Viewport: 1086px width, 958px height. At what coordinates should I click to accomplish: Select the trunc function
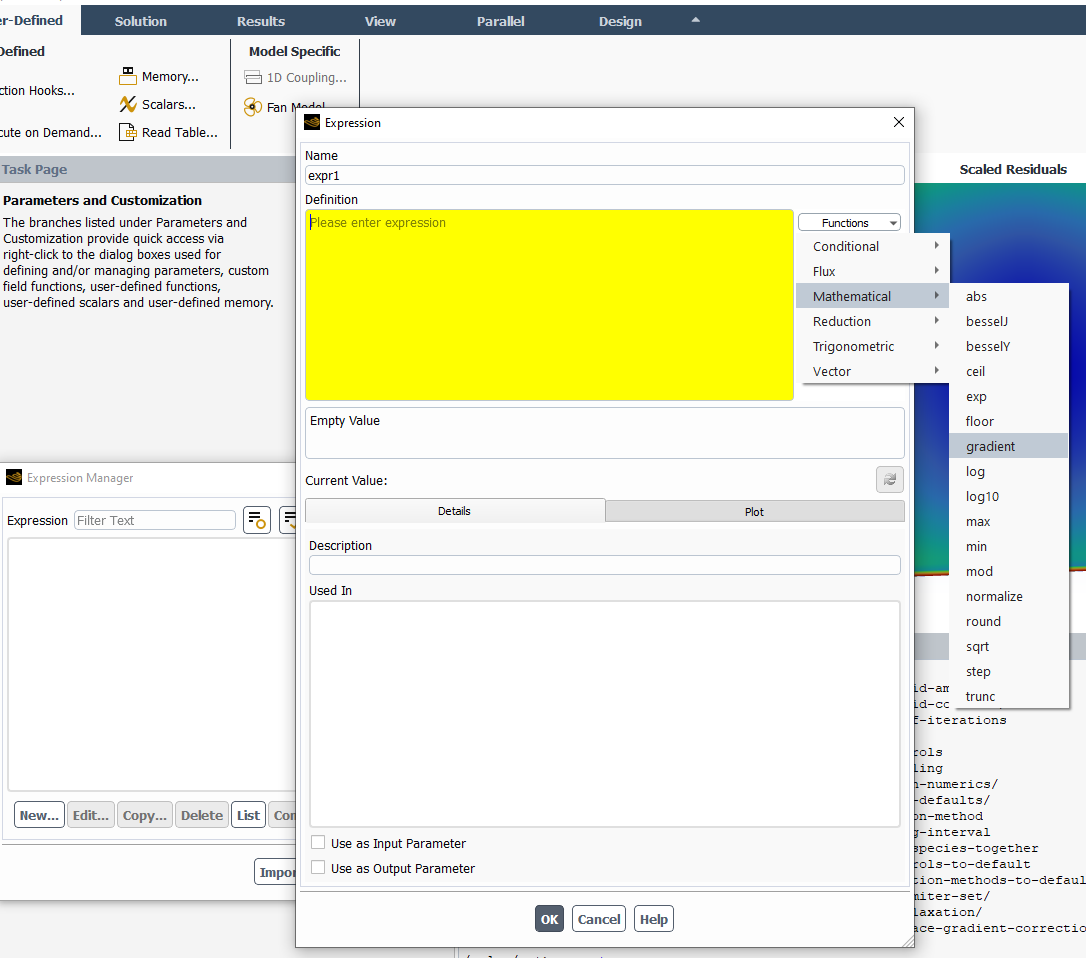pos(1009,695)
